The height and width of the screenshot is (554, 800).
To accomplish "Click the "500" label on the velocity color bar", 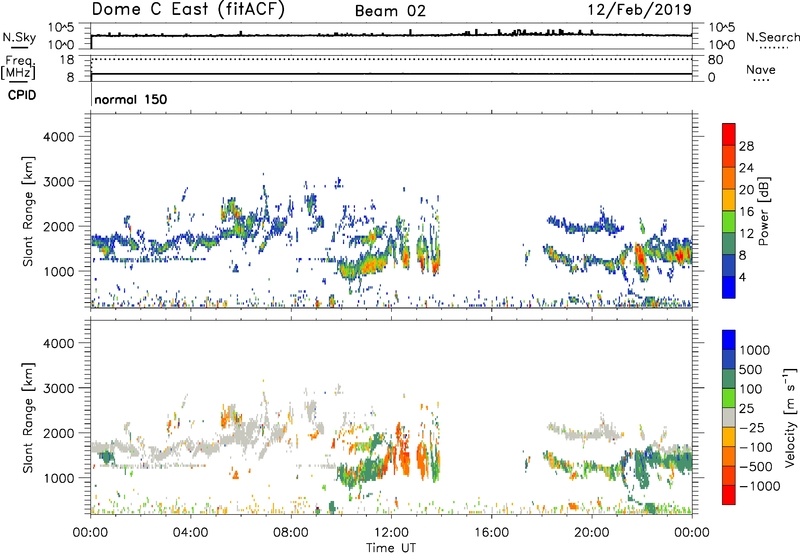I will pos(752,369).
